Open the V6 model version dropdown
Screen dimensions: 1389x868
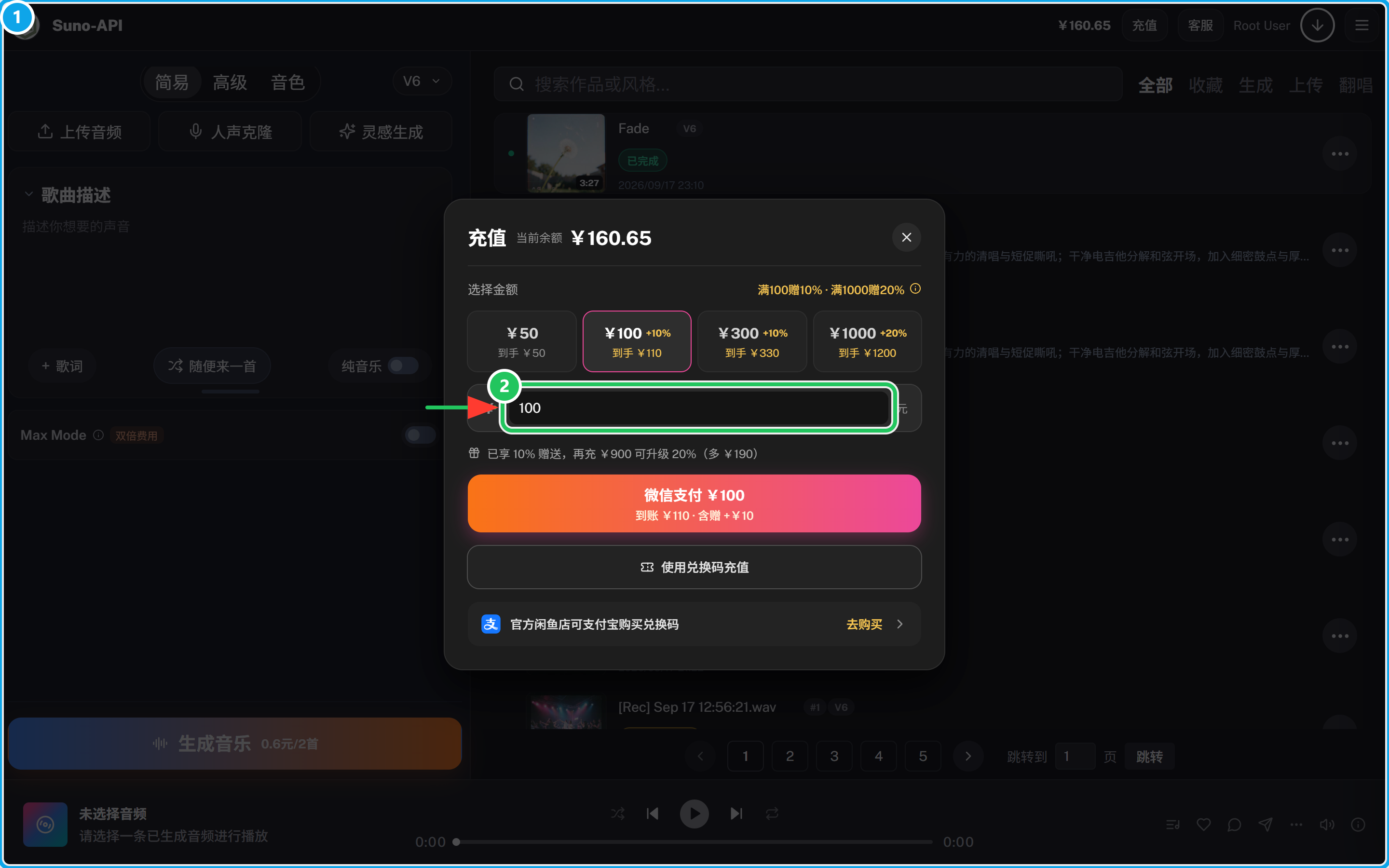pos(422,81)
